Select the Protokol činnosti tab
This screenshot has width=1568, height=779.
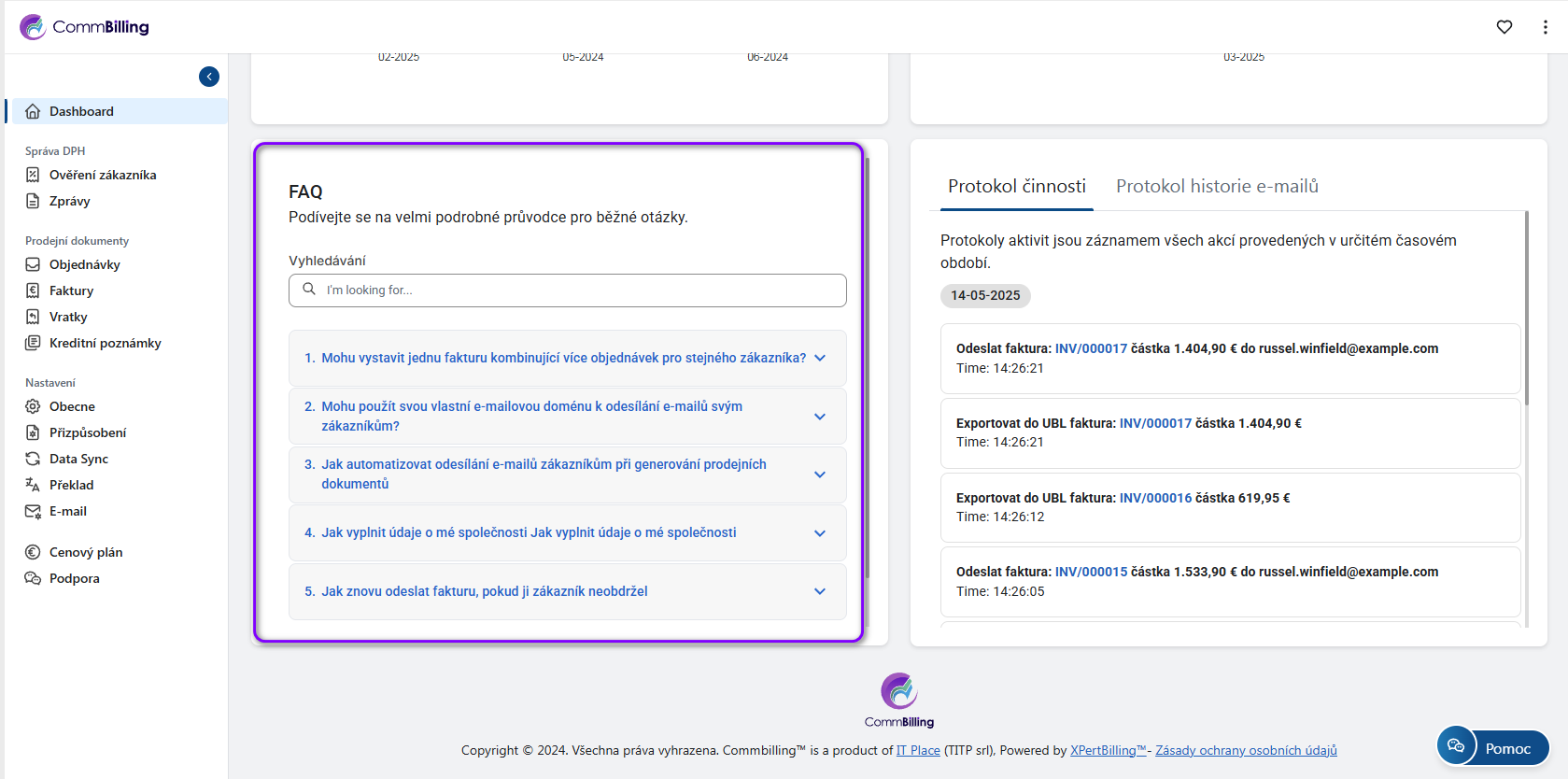tap(1016, 186)
